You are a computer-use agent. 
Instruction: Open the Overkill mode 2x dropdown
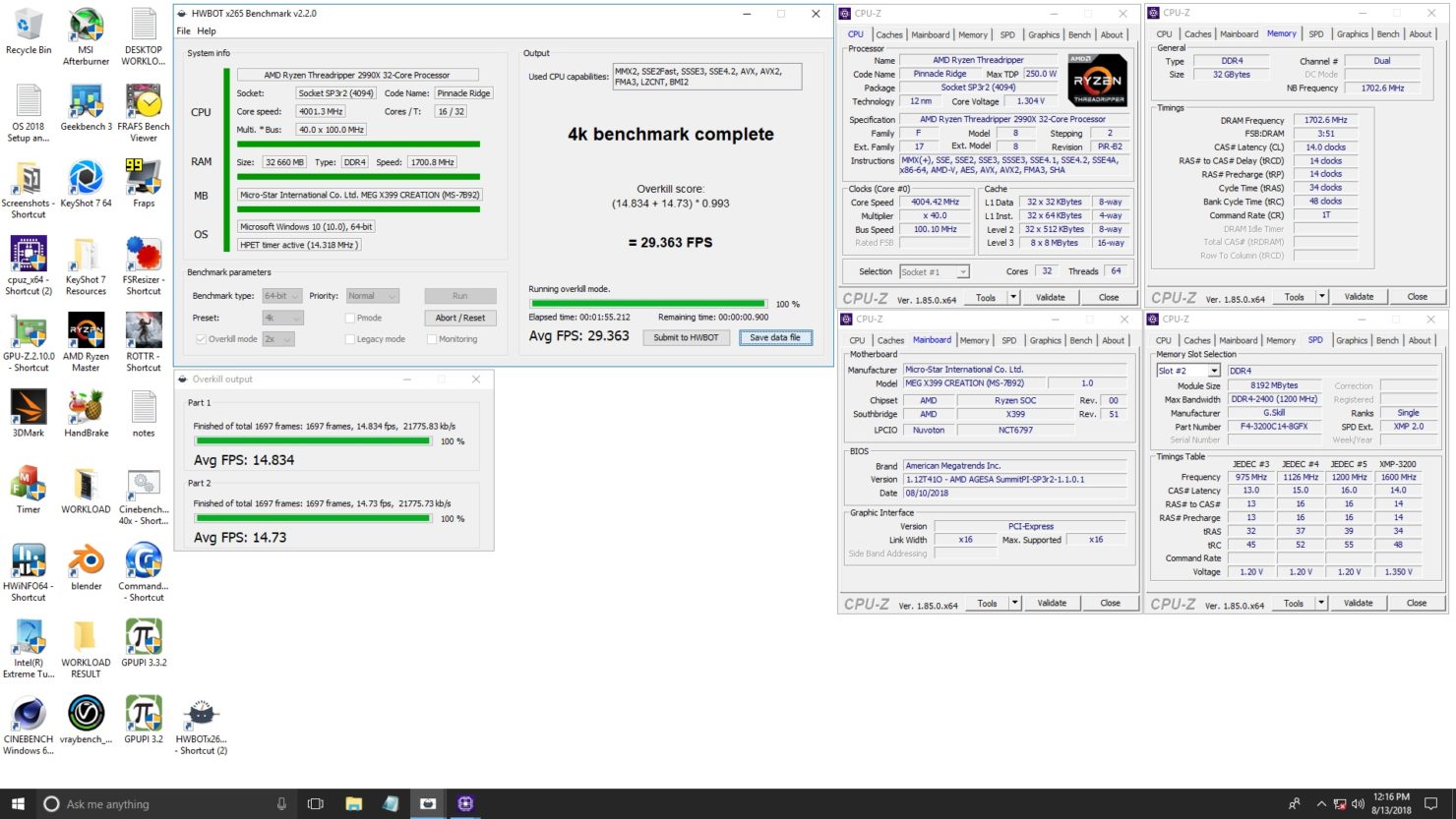tap(277, 339)
